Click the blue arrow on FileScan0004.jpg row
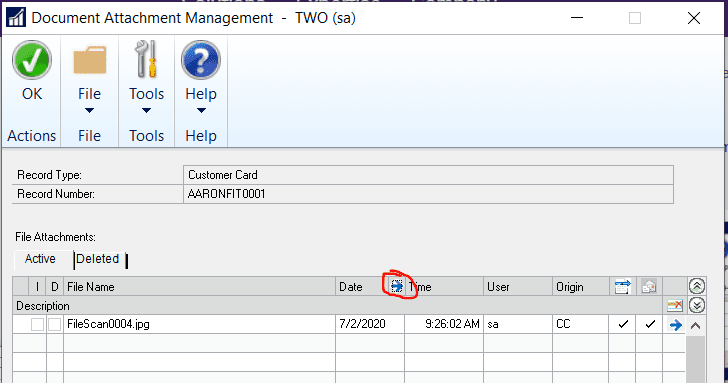Viewport: 728px width, 383px height. (676, 325)
